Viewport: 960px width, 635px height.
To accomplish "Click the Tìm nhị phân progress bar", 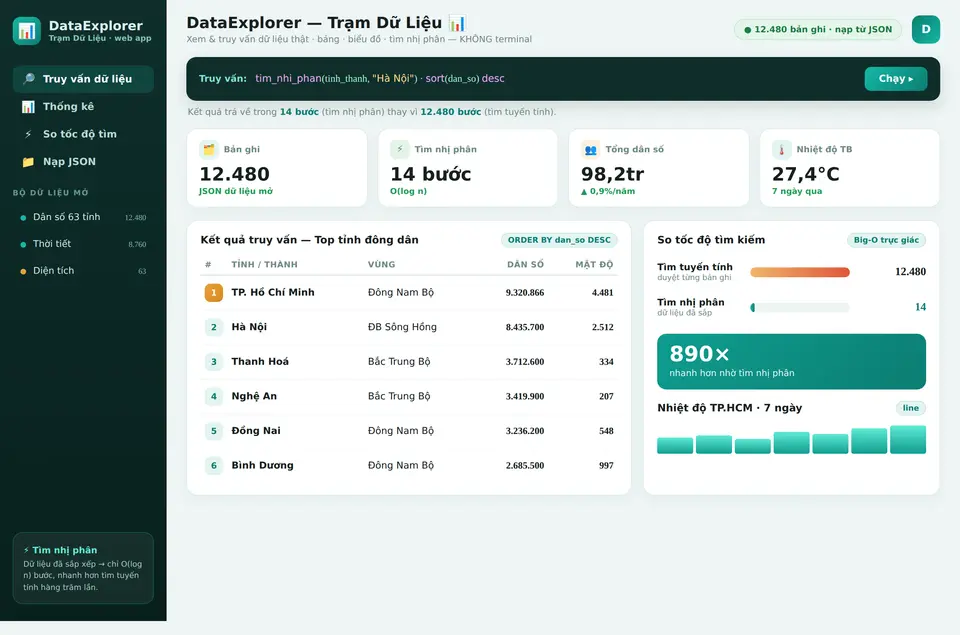I will click(800, 307).
